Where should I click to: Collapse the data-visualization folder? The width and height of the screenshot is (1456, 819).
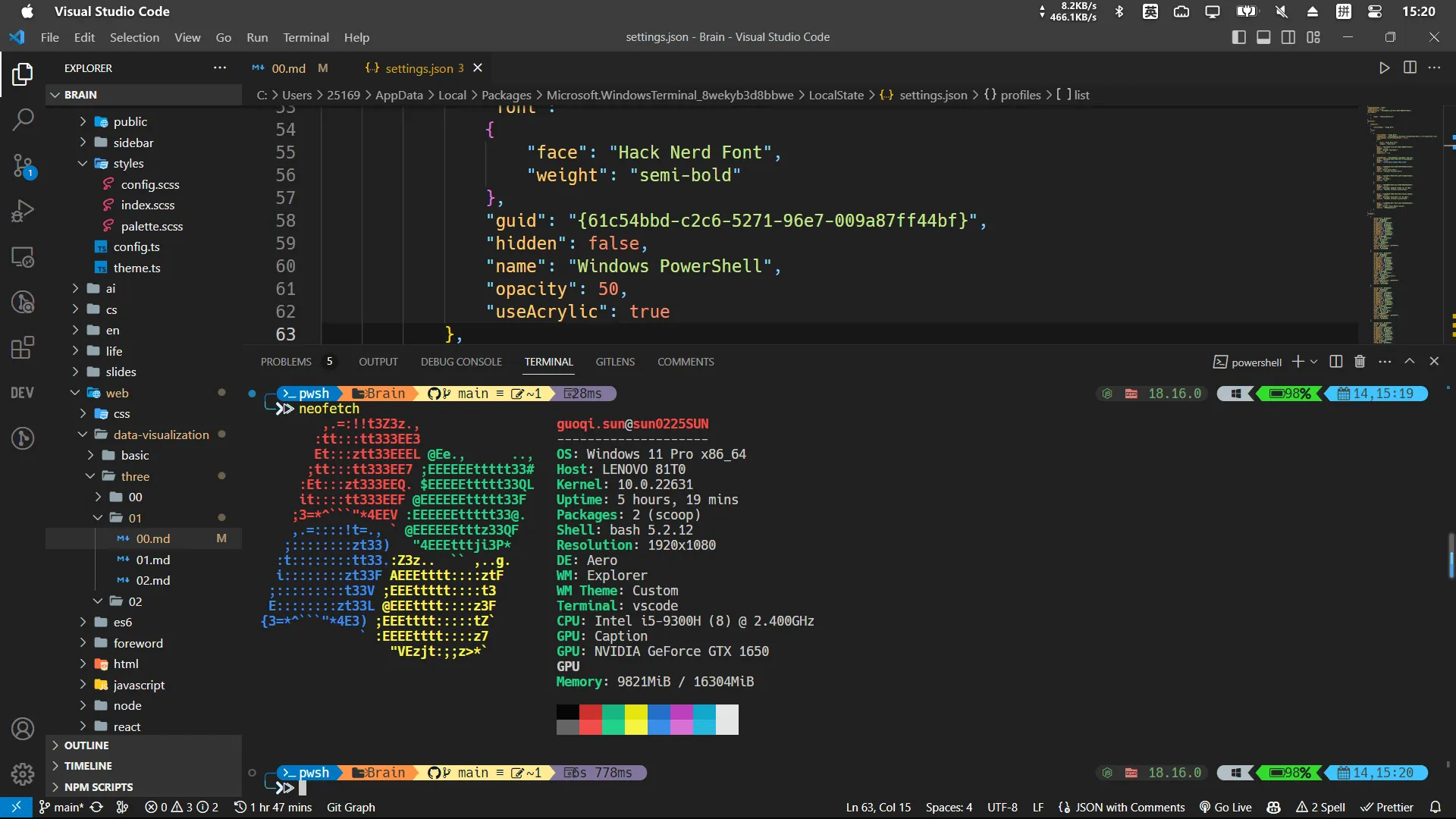pyautogui.click(x=144, y=435)
